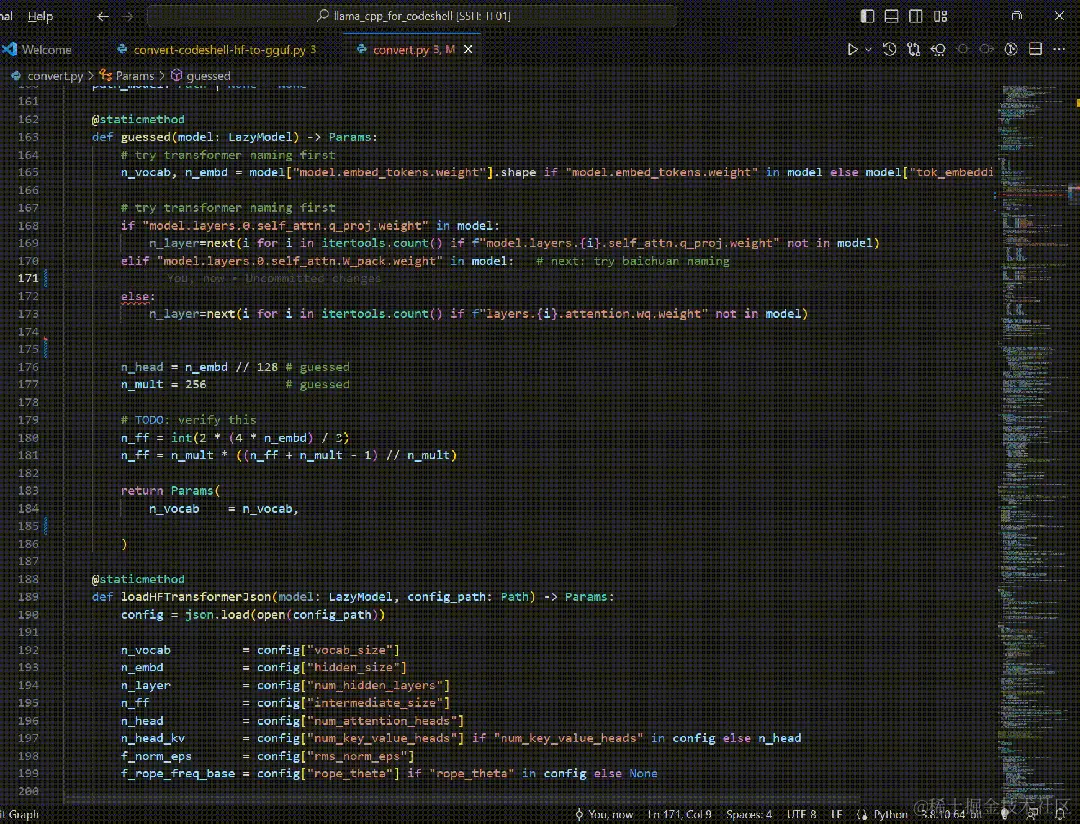Click the 'else:' statement on line 172
Viewport: 1080px width, 824px height.
[x=138, y=296]
